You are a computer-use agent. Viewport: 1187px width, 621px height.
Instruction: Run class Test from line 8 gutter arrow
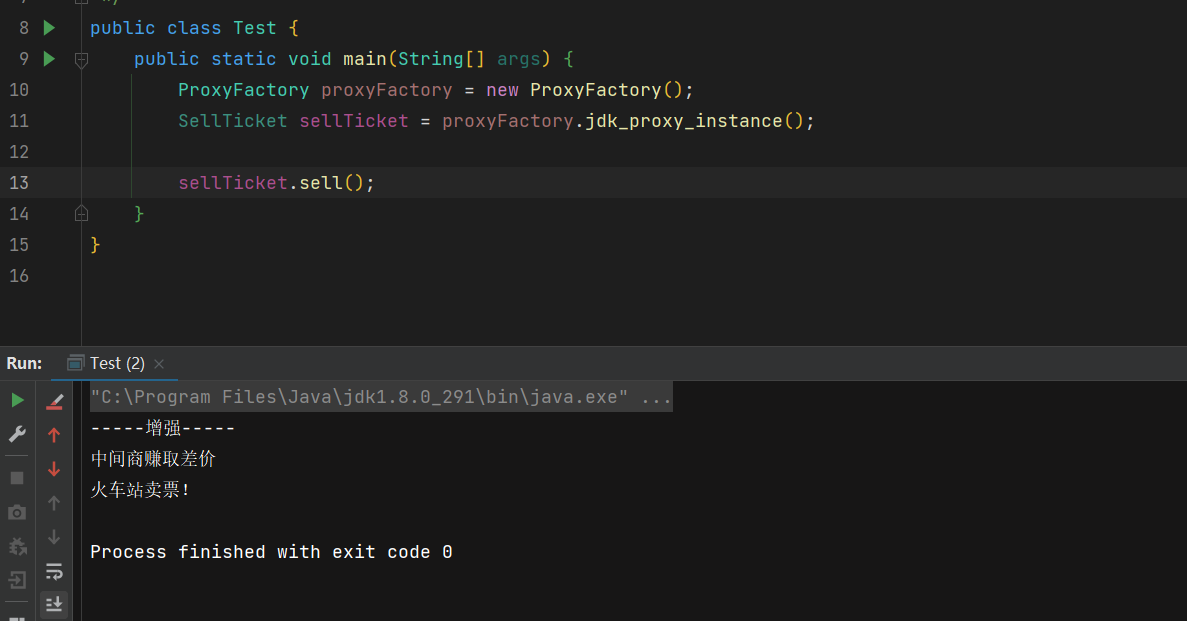pyautogui.click(x=49, y=28)
